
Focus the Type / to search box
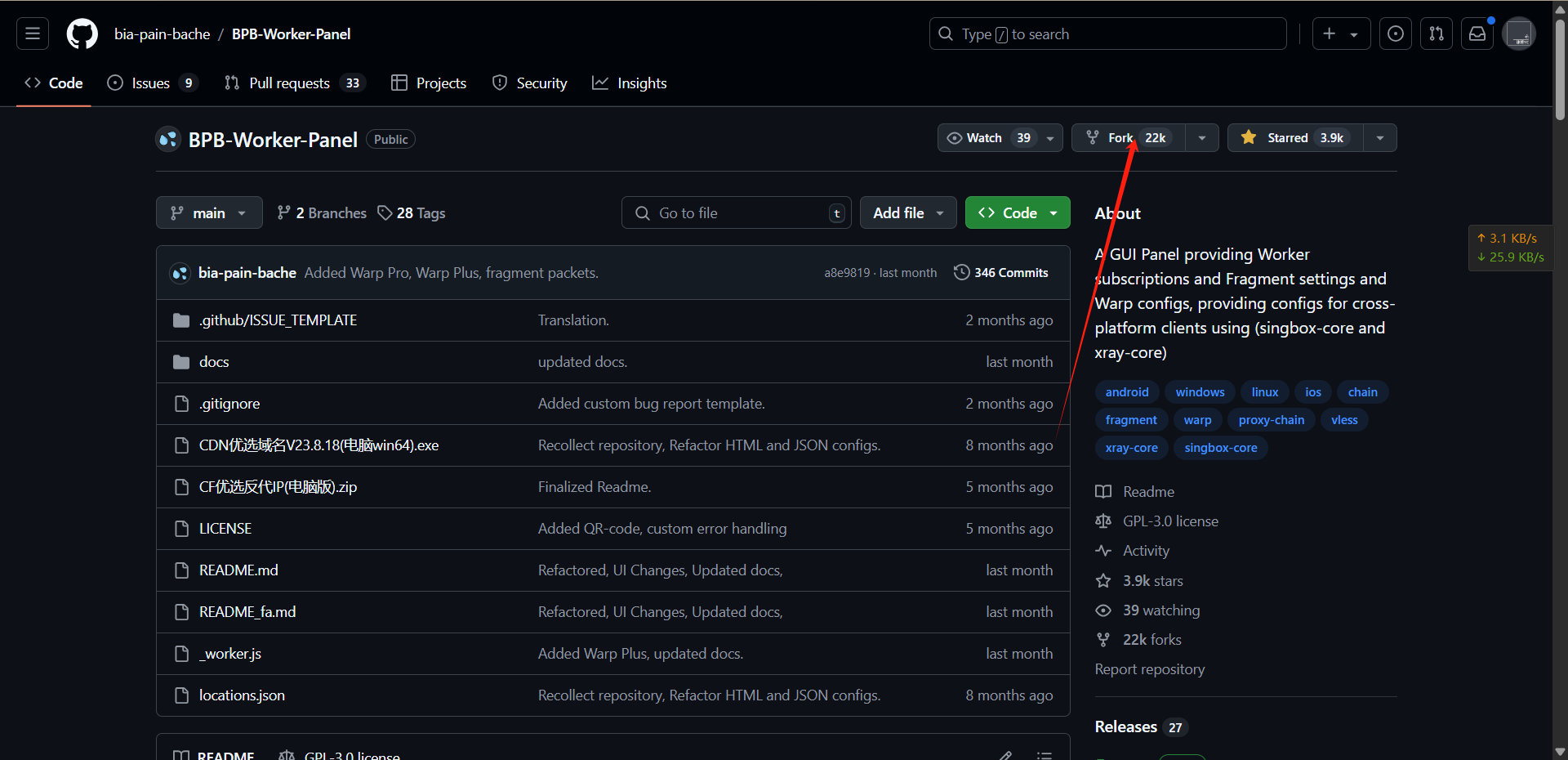(x=1107, y=34)
